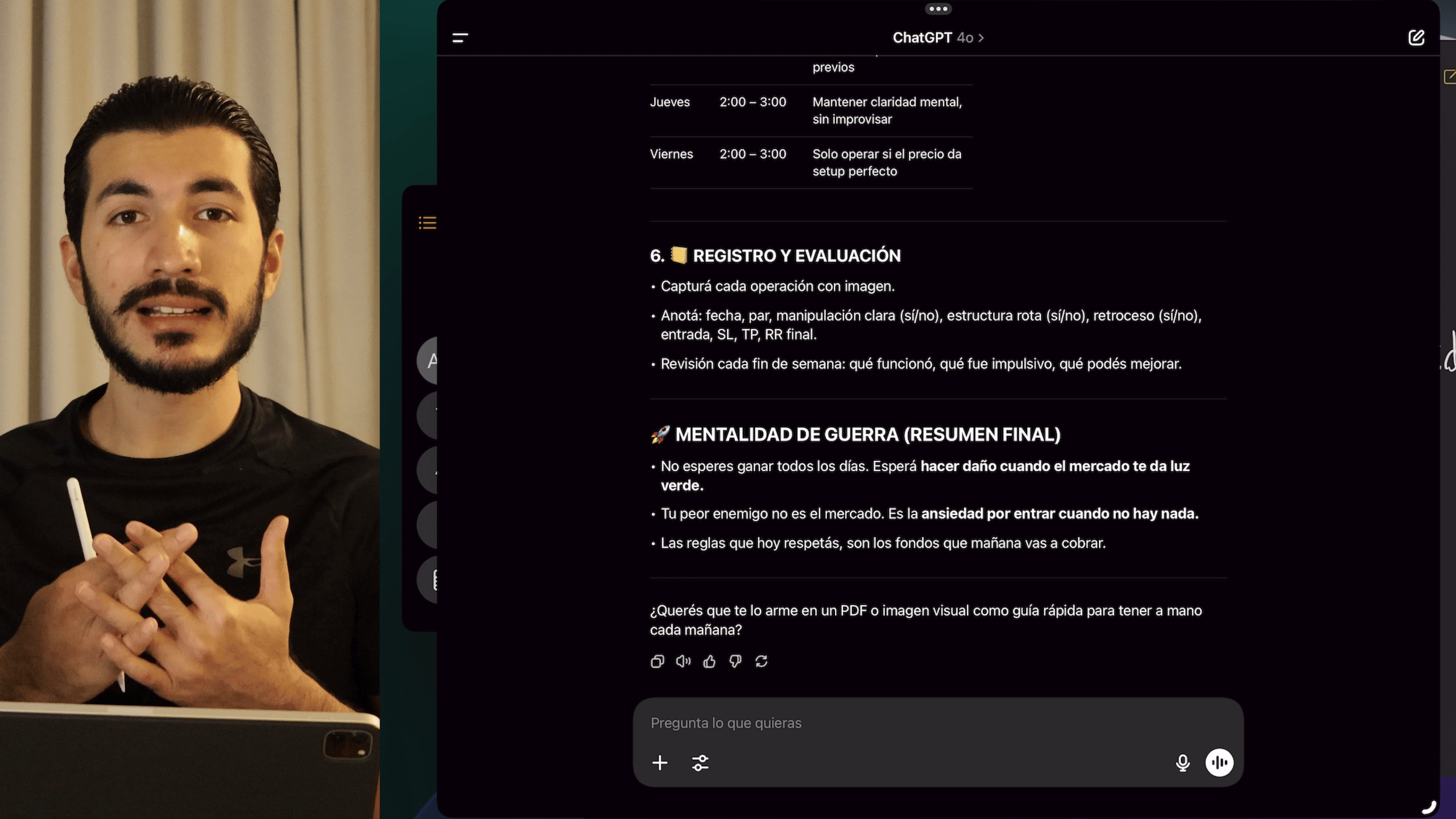Open the list icon in background app
This screenshot has height=819, width=1456.
tap(427, 222)
